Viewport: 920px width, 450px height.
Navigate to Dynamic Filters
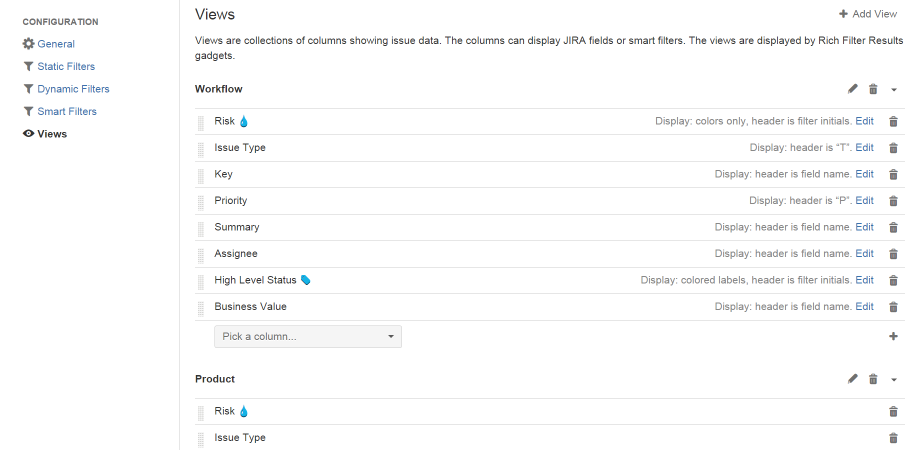pos(73,89)
